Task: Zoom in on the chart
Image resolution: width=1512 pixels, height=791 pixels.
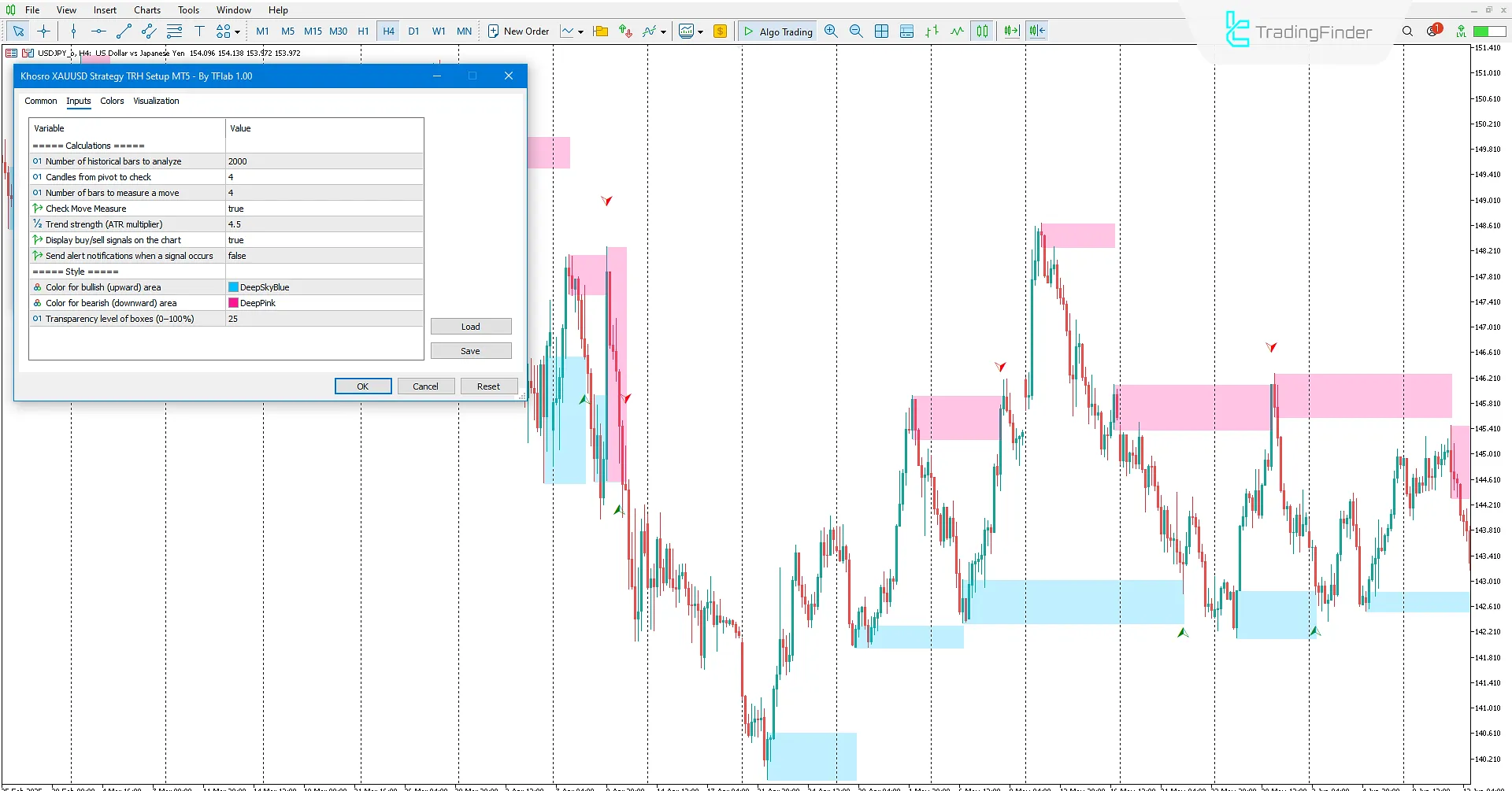Action: (831, 31)
